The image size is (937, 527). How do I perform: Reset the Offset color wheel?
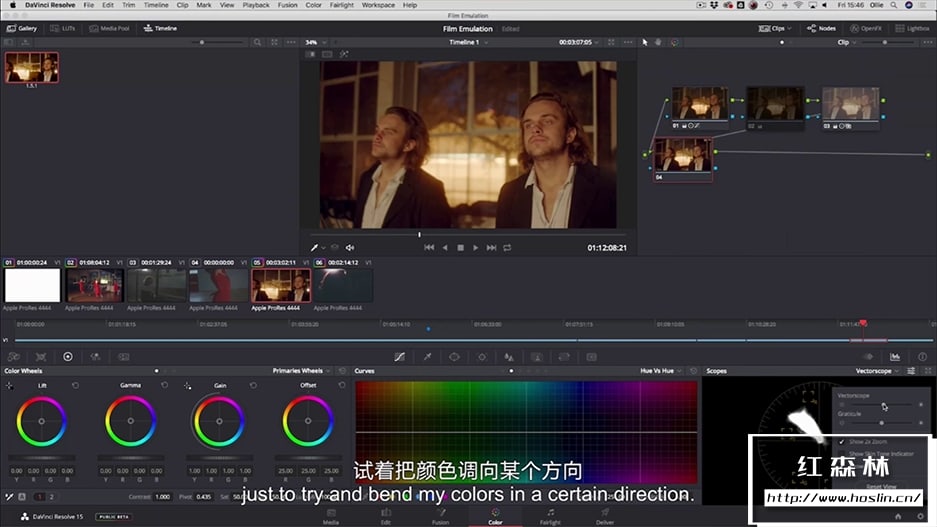pos(342,385)
